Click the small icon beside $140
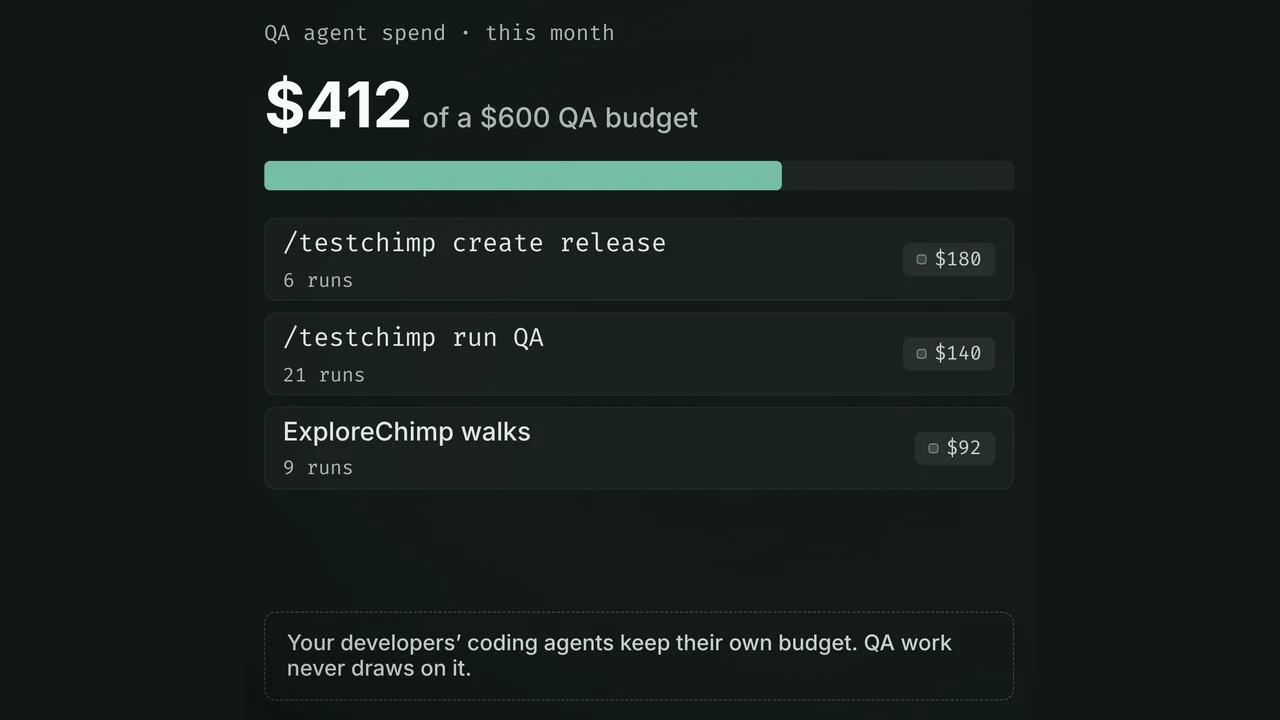 point(922,353)
